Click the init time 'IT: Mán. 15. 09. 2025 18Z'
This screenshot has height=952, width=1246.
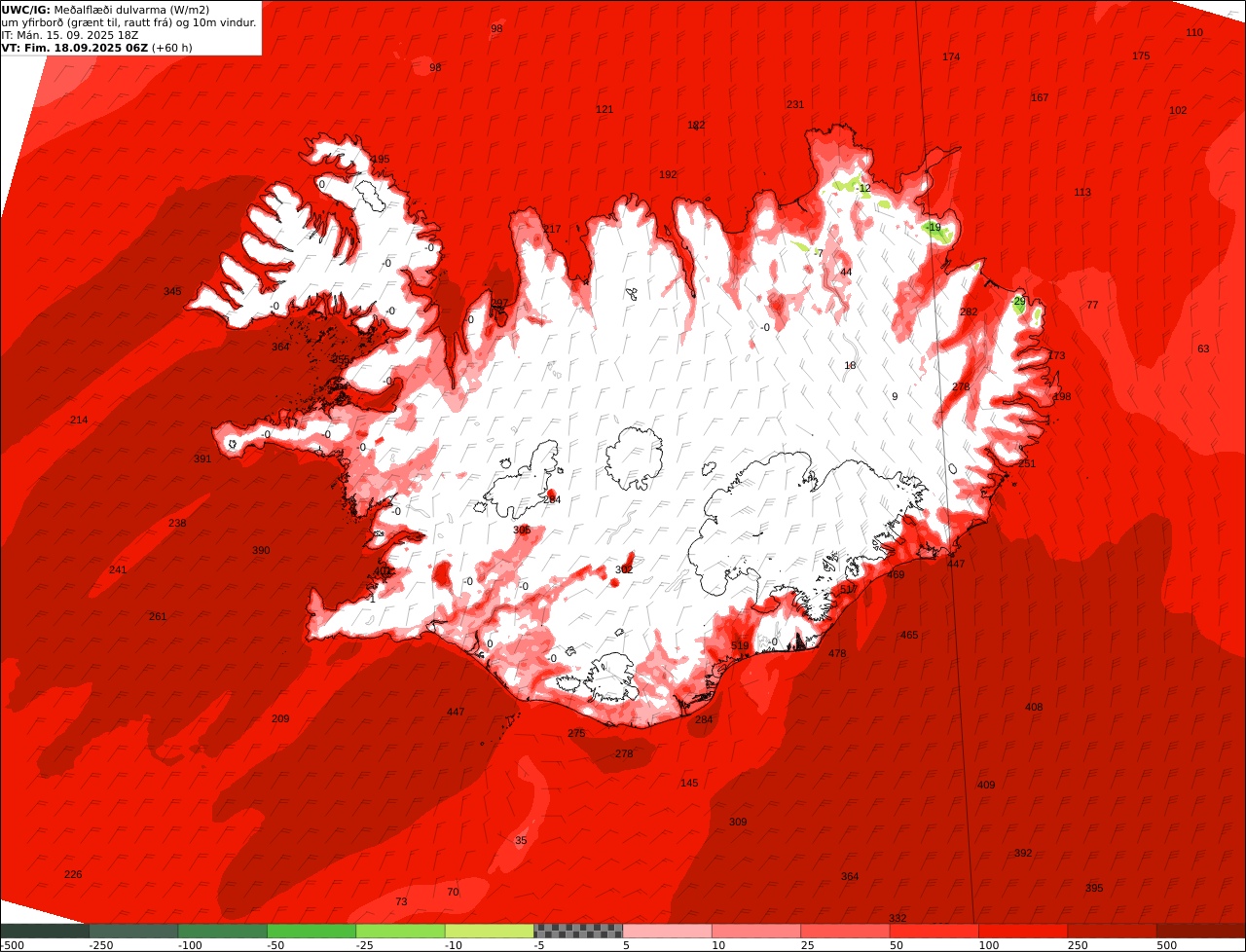70,35
